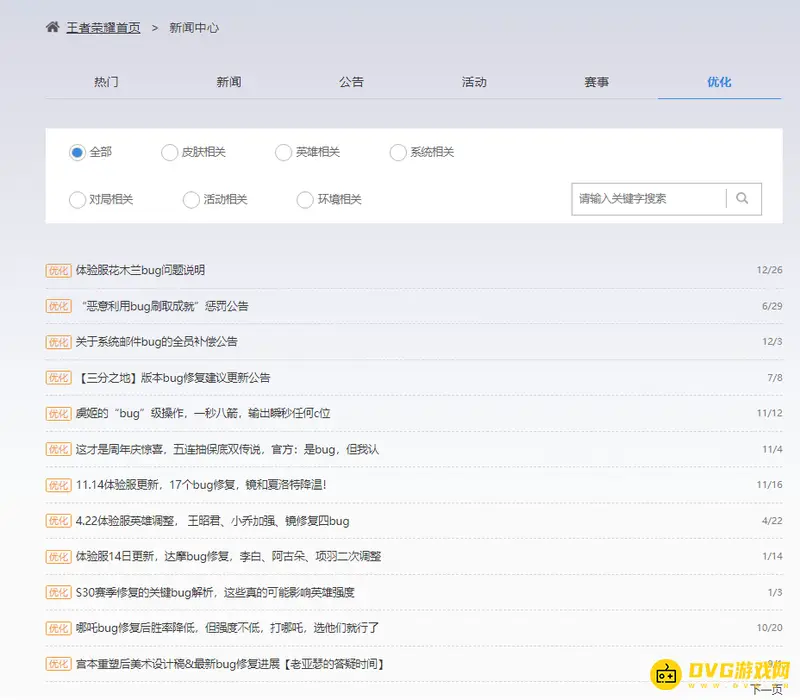
Task: Click the home icon in the breadcrumb
Action: (x=51, y=27)
